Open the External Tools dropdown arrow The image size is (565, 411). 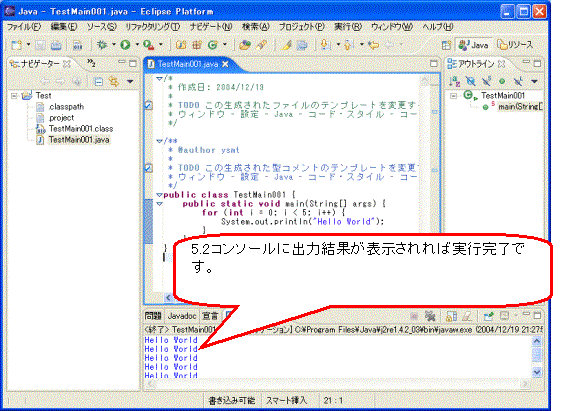point(161,45)
